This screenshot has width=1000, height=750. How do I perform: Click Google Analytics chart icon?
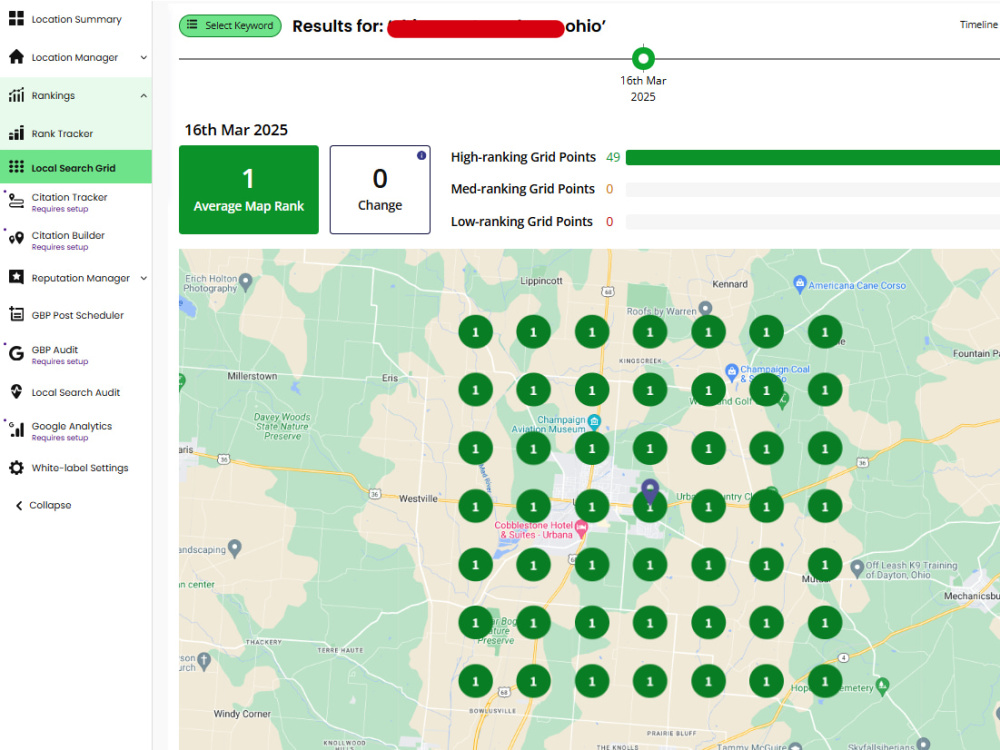point(16,430)
